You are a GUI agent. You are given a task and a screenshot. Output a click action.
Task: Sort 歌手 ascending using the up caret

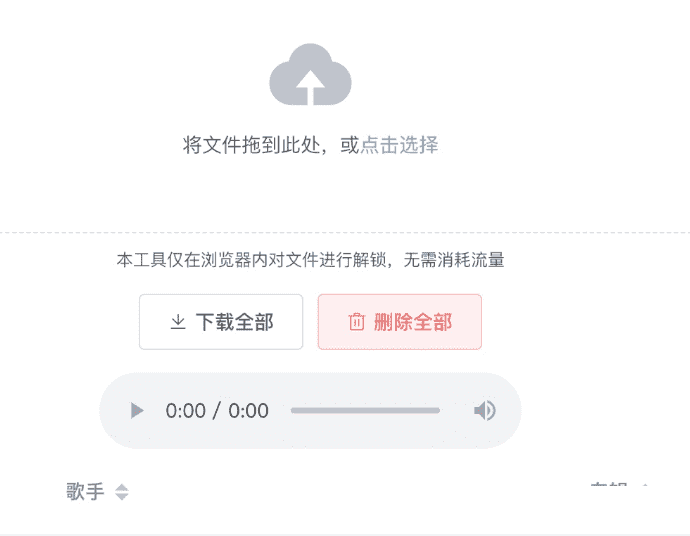point(122,487)
